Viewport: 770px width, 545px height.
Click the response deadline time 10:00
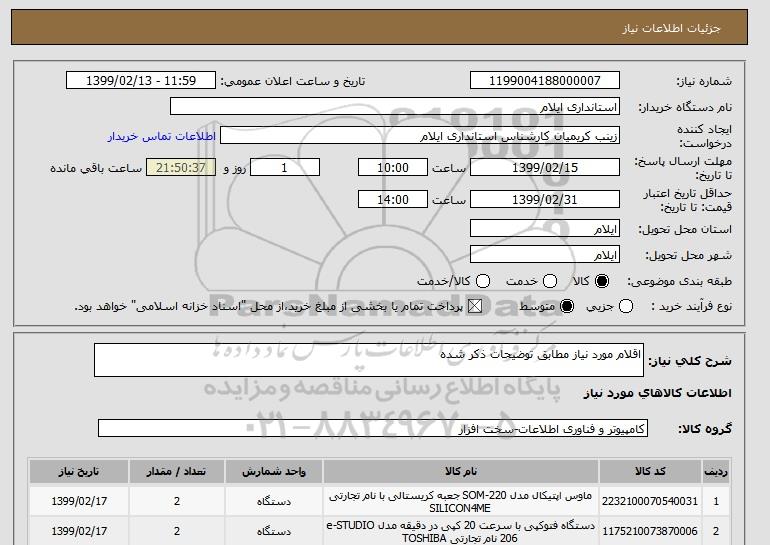coord(393,167)
